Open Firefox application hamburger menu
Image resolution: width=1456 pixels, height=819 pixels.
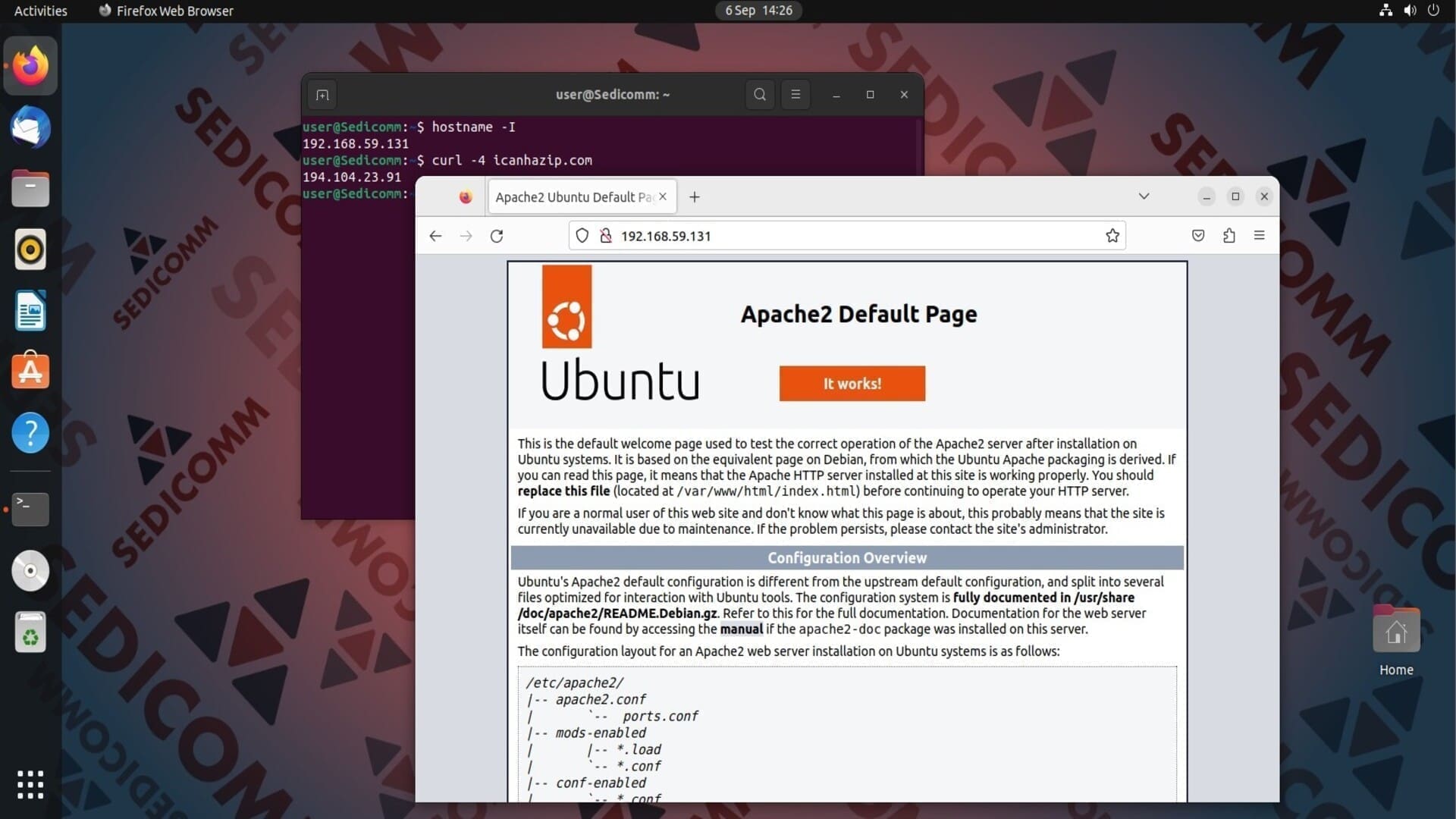click(x=1260, y=236)
